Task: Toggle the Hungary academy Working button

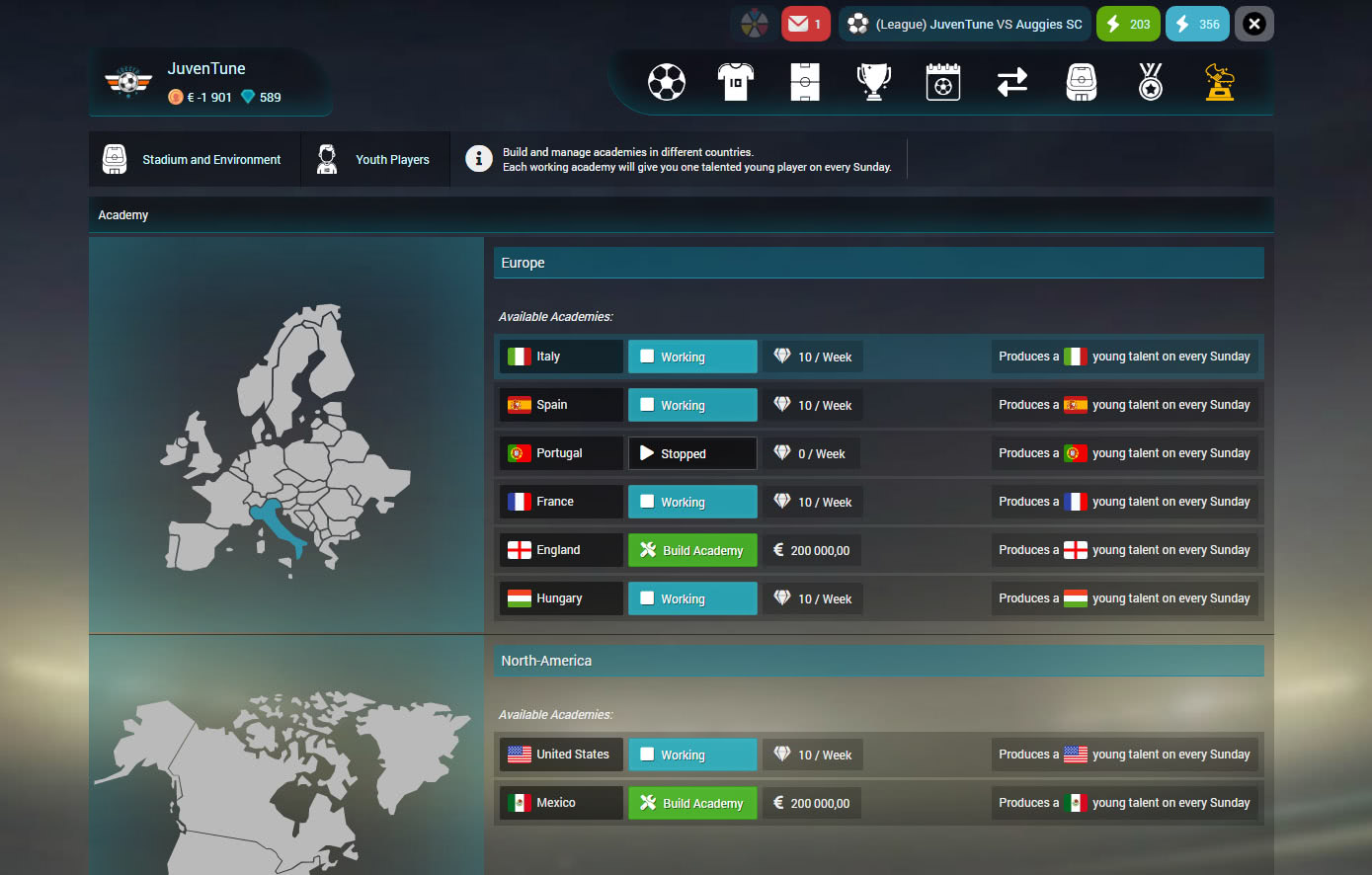Action: [x=692, y=598]
